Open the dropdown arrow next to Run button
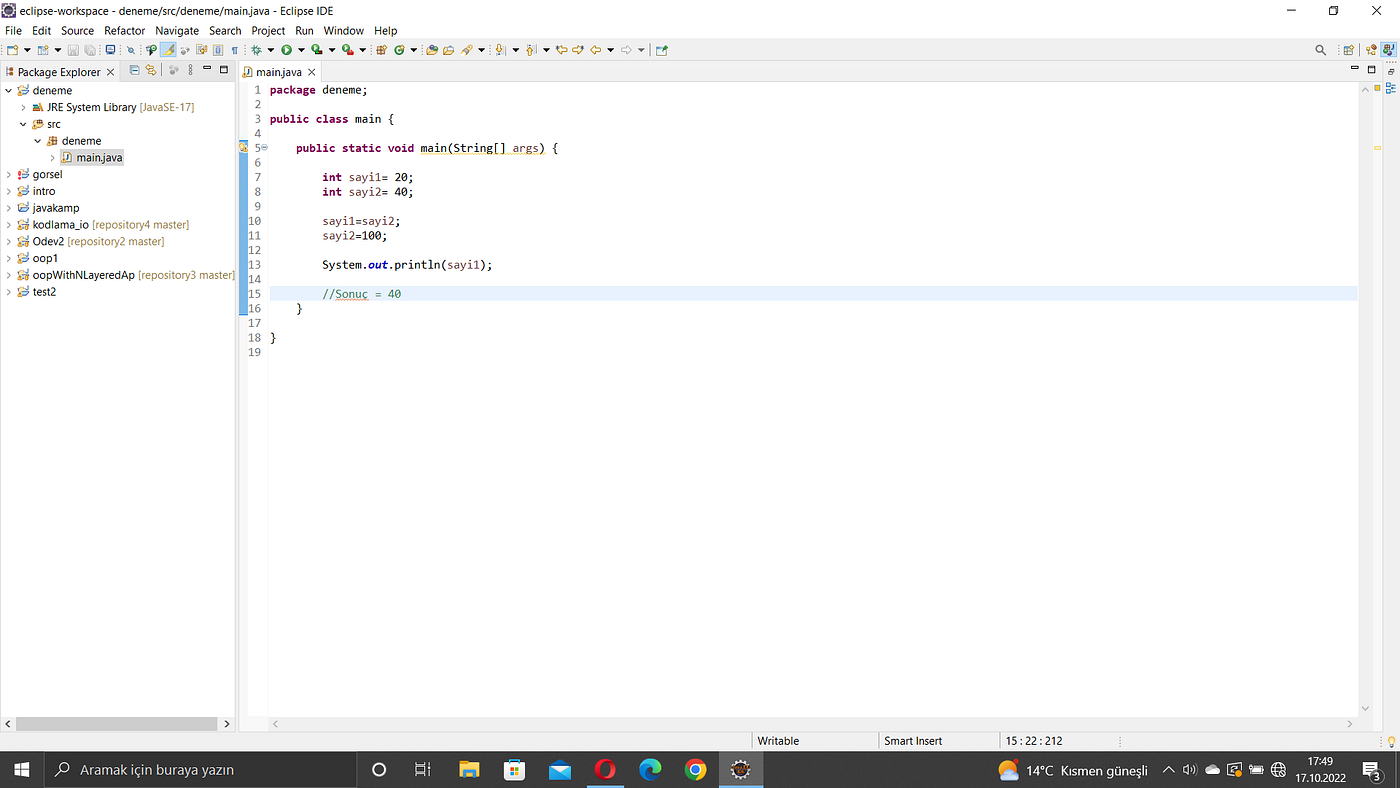 pyautogui.click(x=301, y=50)
